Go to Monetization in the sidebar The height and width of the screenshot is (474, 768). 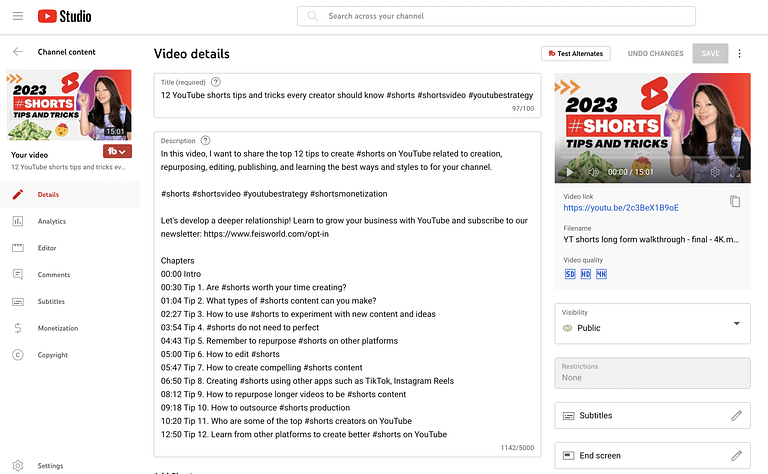57,328
